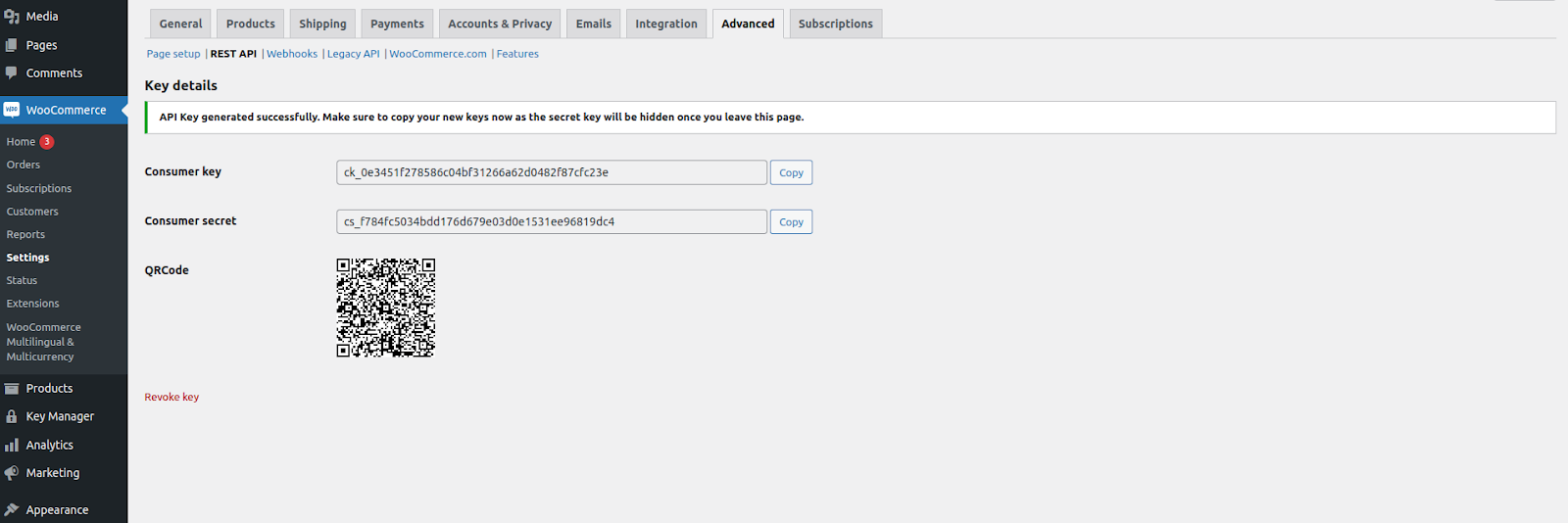Open Key Manager in the sidebar

(x=60, y=416)
